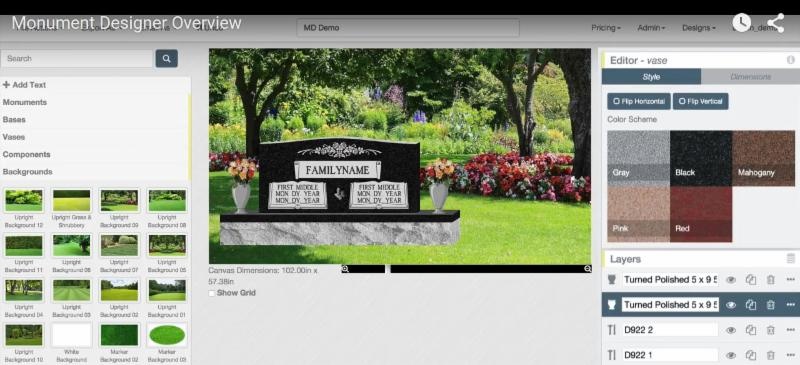The width and height of the screenshot is (800, 365).
Task: Open the Pricing dropdown menu
Action: [606, 28]
